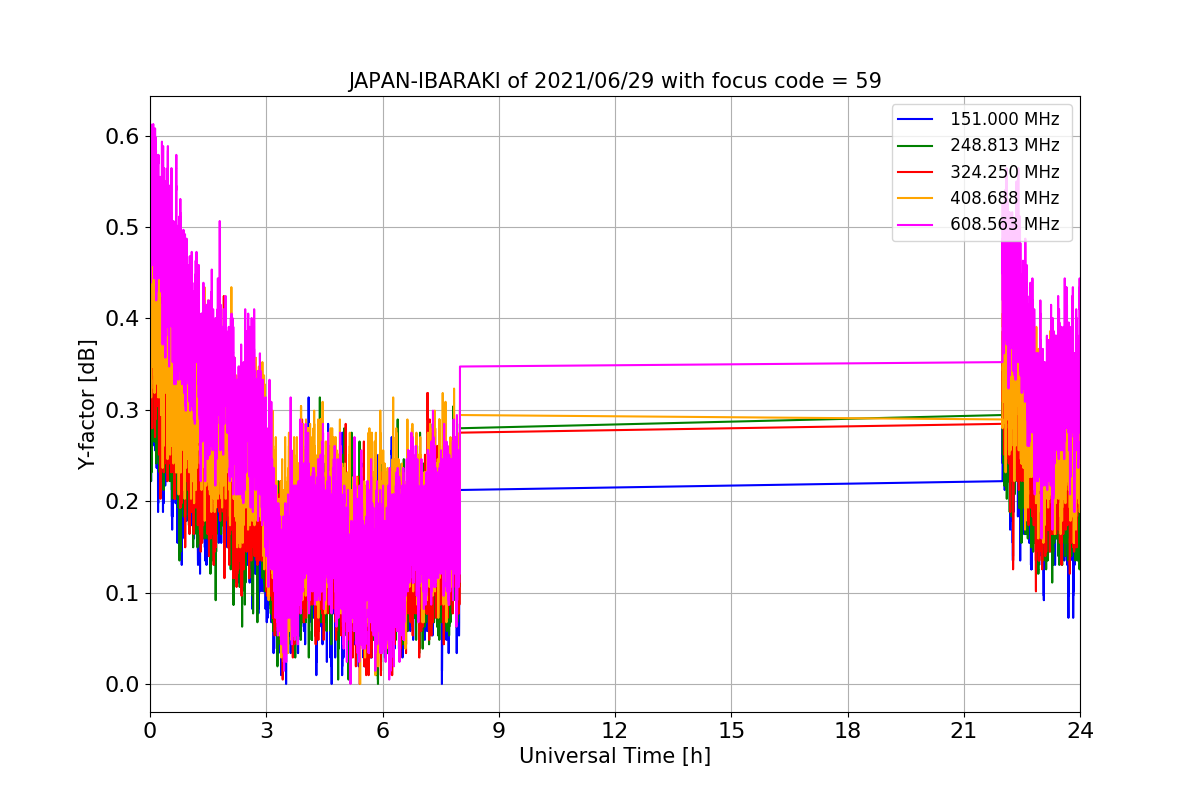This screenshot has width=1200, height=800.
Task: Click the y-axis tick label 0.3
Action: click(123, 410)
